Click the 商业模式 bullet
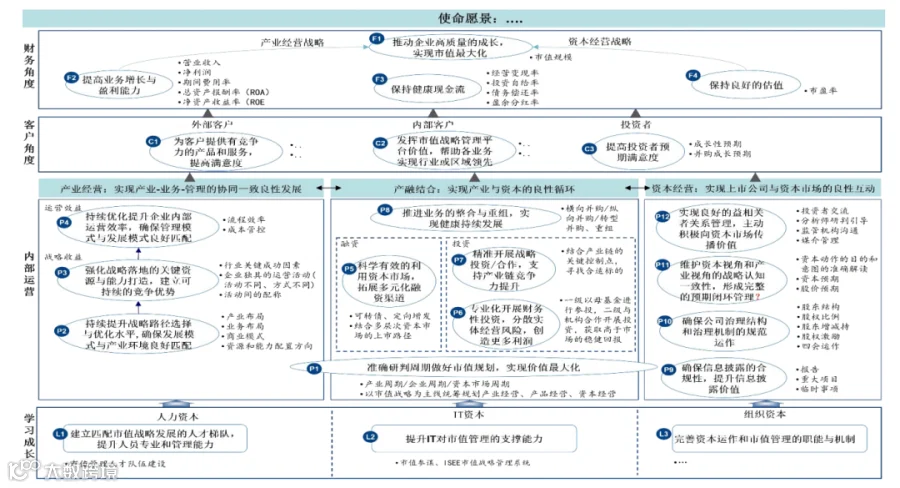 point(243,336)
